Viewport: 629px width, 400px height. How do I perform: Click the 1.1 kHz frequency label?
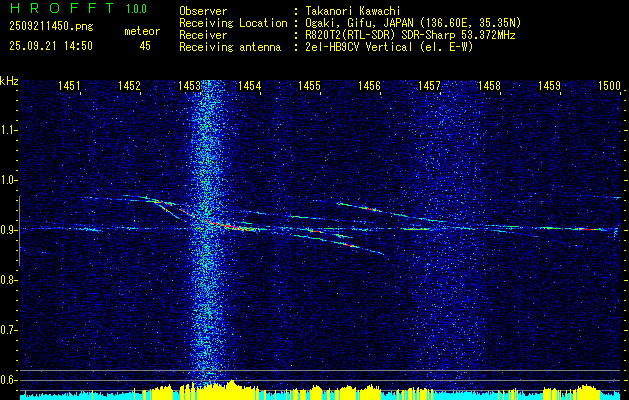coord(7,130)
